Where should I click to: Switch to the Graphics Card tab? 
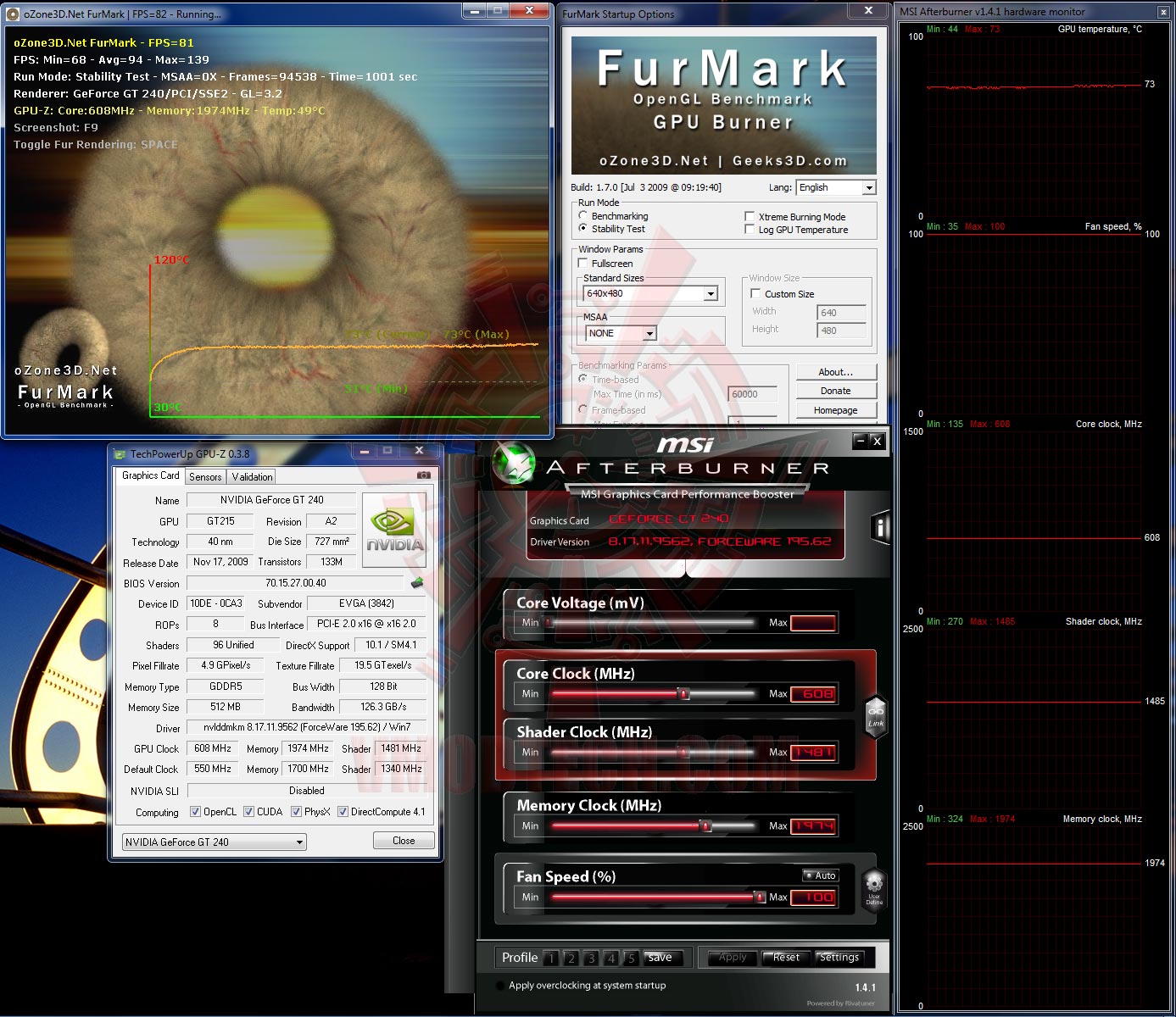150,475
